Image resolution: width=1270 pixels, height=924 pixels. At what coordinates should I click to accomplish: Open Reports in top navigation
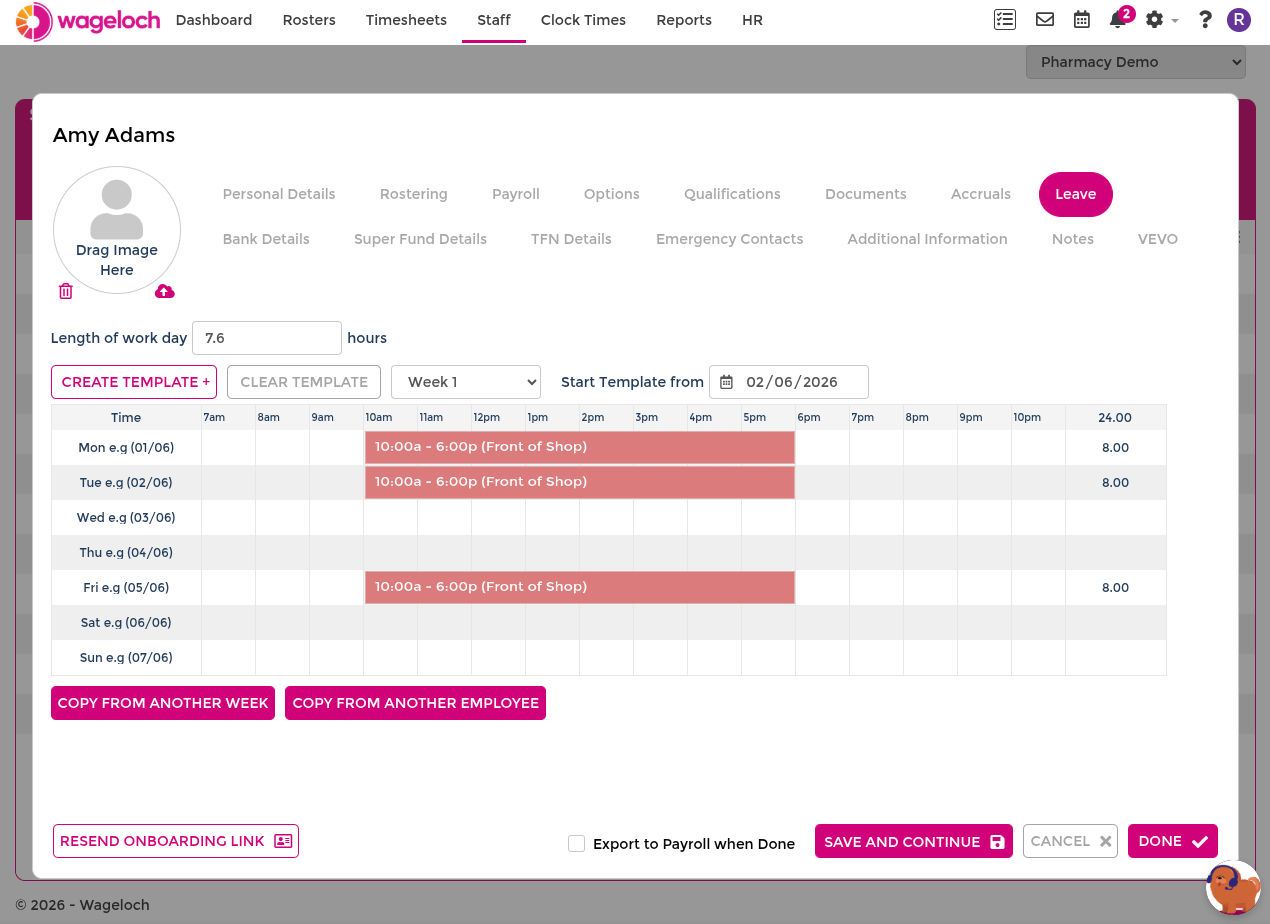click(684, 20)
